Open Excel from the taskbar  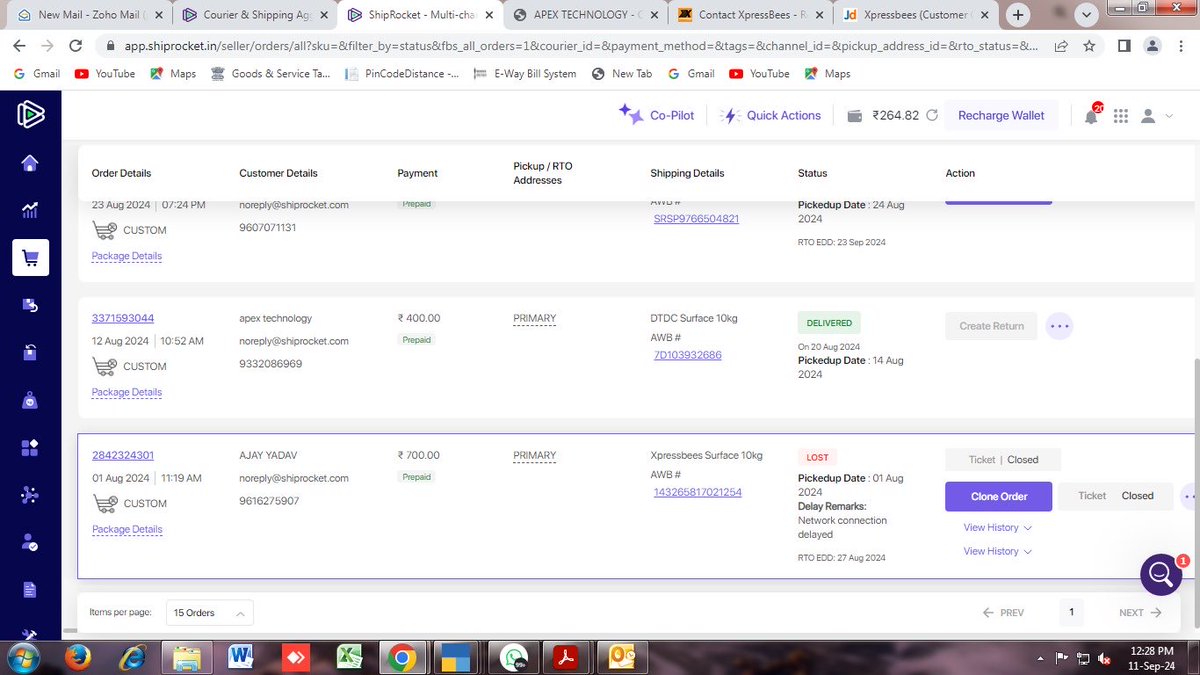[x=349, y=657]
